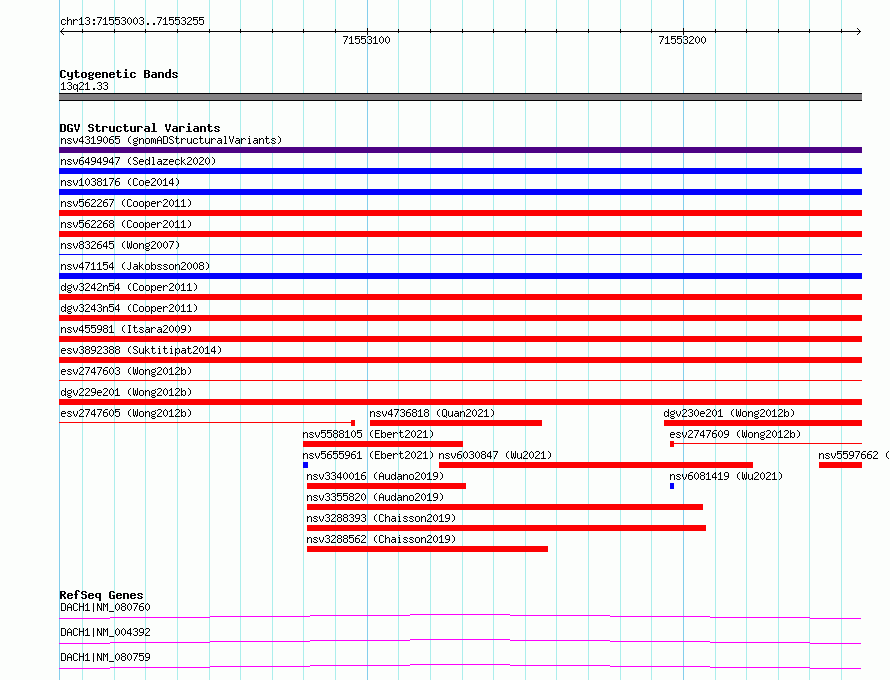Select the DACH1|NM_004392 transcript label
Image resolution: width=890 pixels, height=680 pixels.
(105, 632)
